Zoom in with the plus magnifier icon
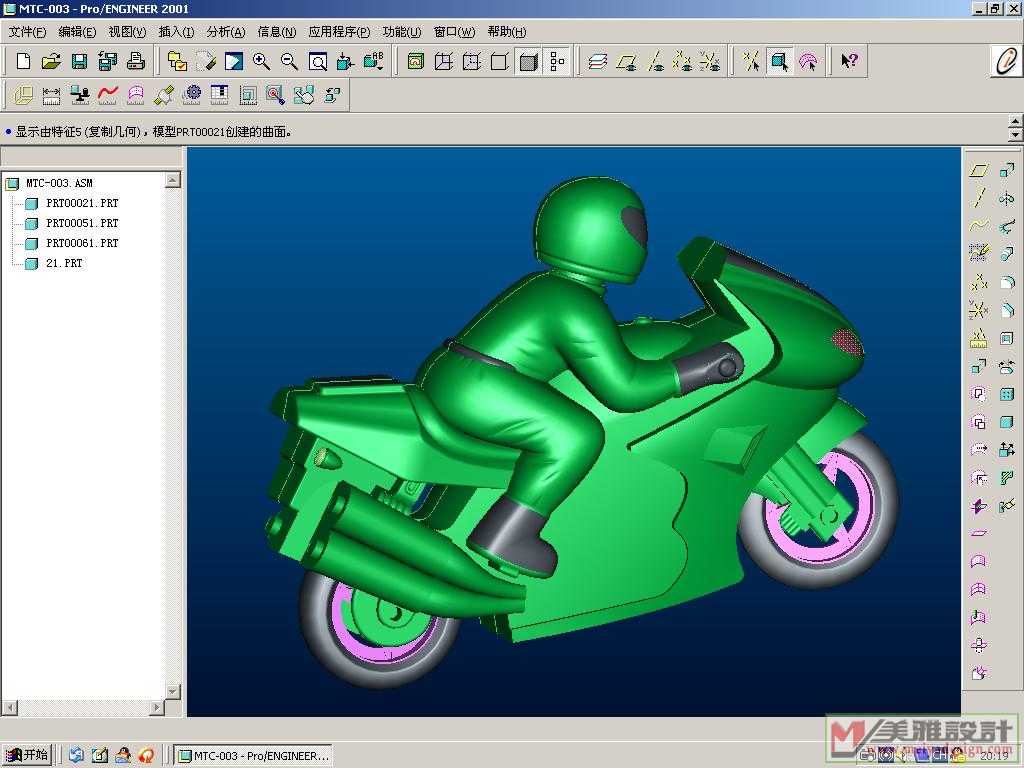 point(261,61)
